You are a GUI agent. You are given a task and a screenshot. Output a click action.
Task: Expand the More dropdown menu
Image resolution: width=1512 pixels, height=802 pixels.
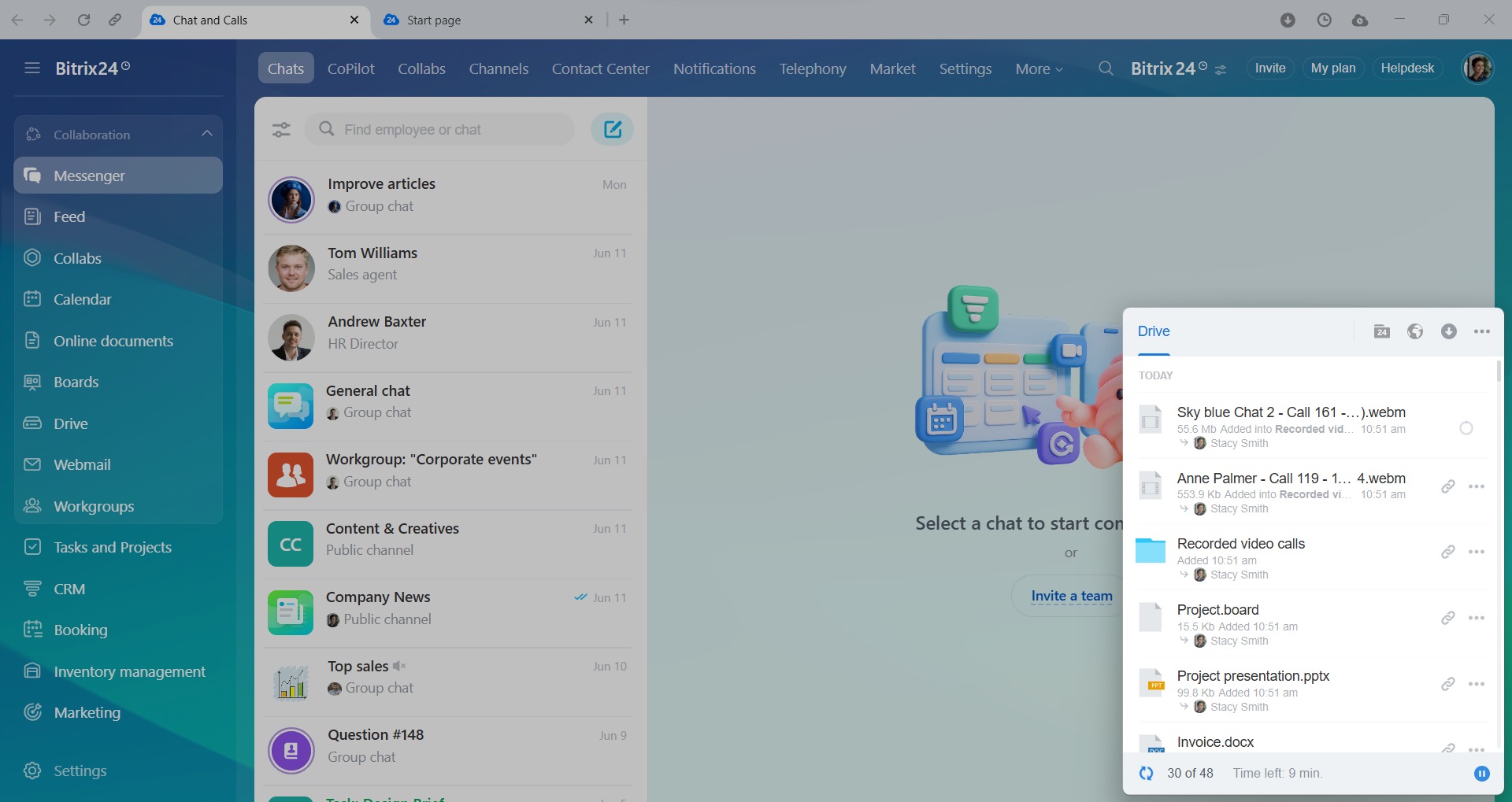coord(1039,69)
